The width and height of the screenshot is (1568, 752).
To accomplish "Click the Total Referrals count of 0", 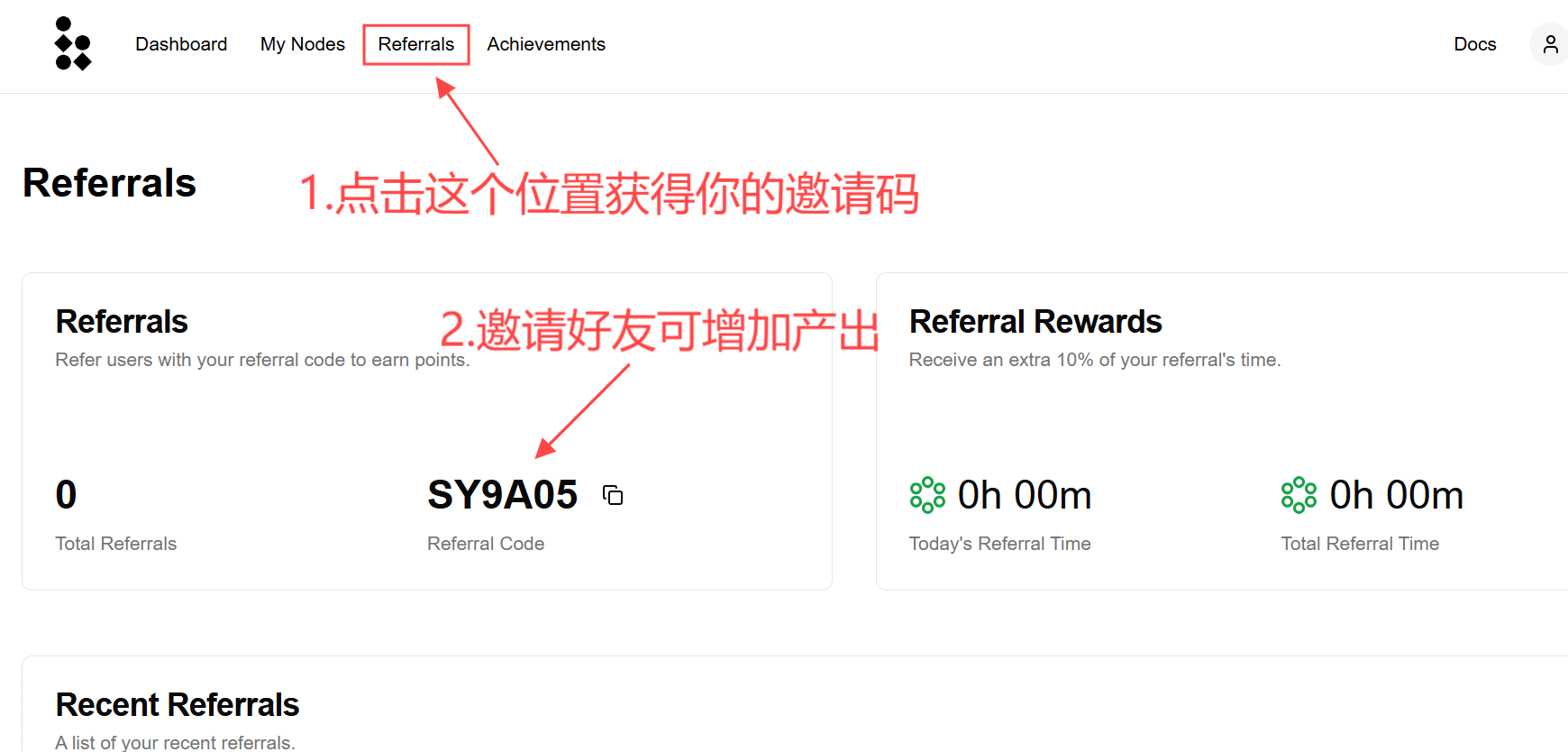I will (66, 495).
